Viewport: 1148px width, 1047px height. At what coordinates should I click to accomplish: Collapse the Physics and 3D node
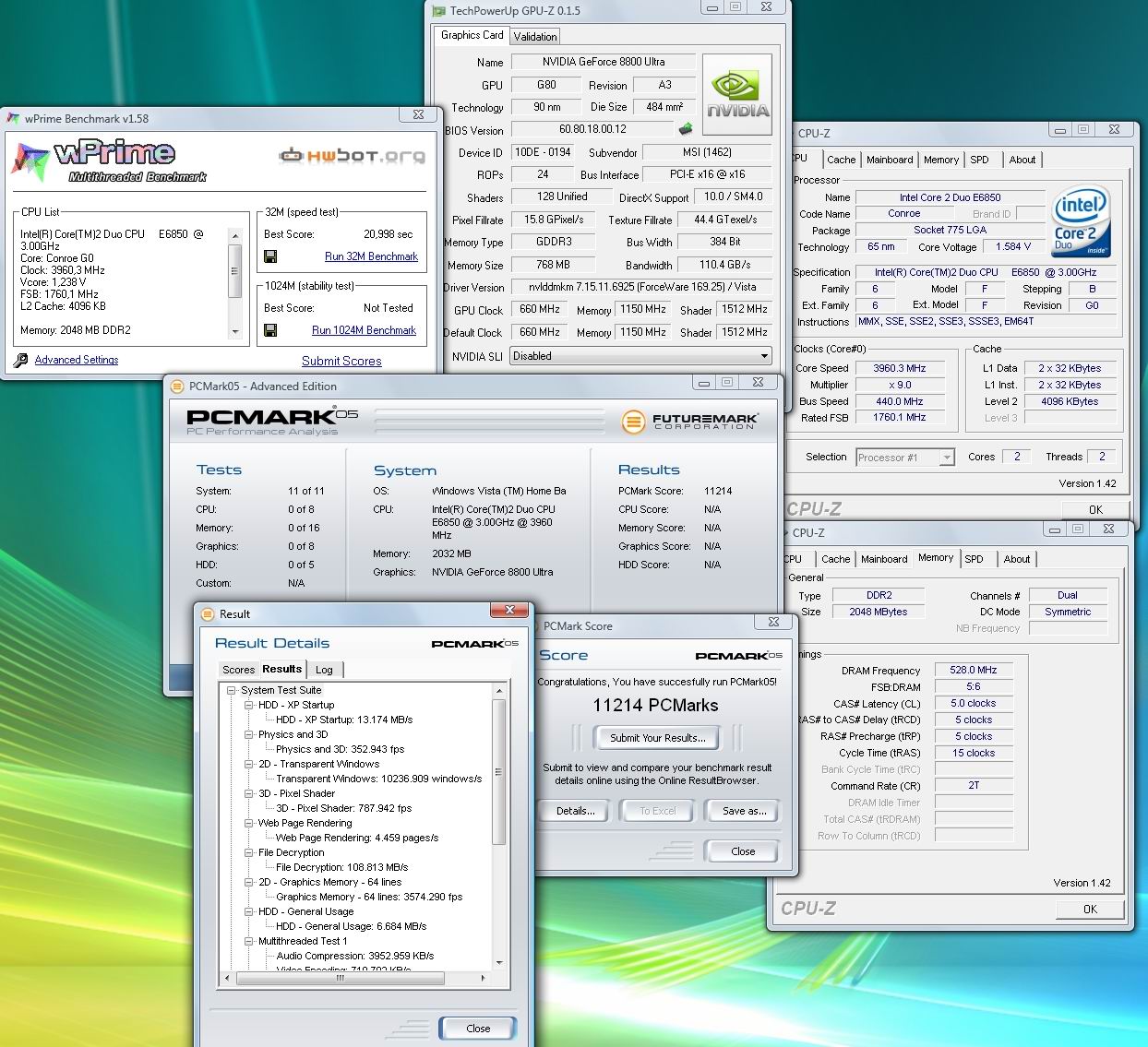tap(248, 734)
